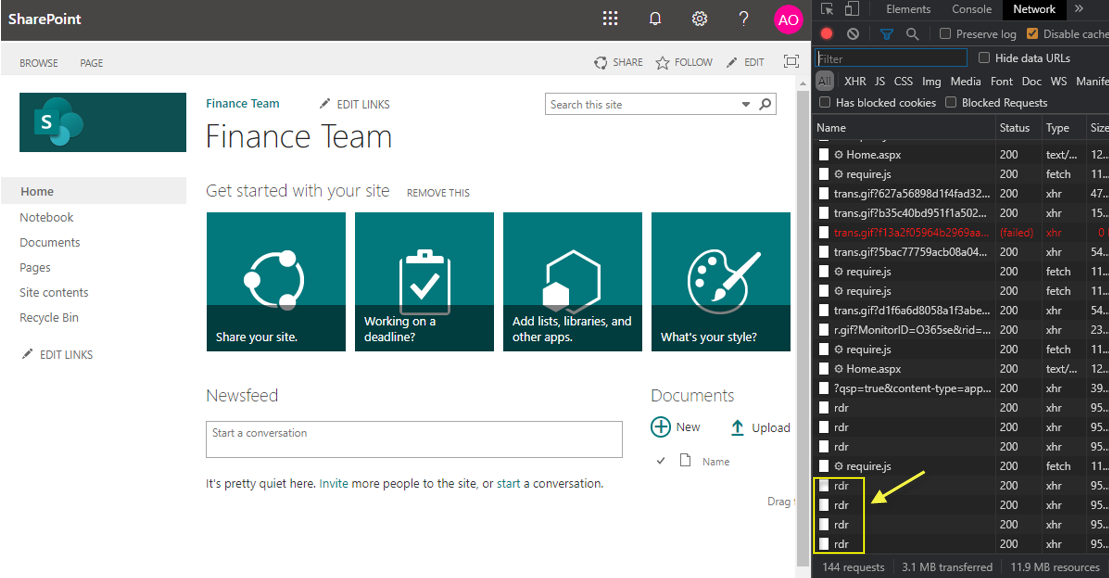Image resolution: width=1109 pixels, height=578 pixels.
Task: Click the Name column header in Documents
Action: click(716, 462)
